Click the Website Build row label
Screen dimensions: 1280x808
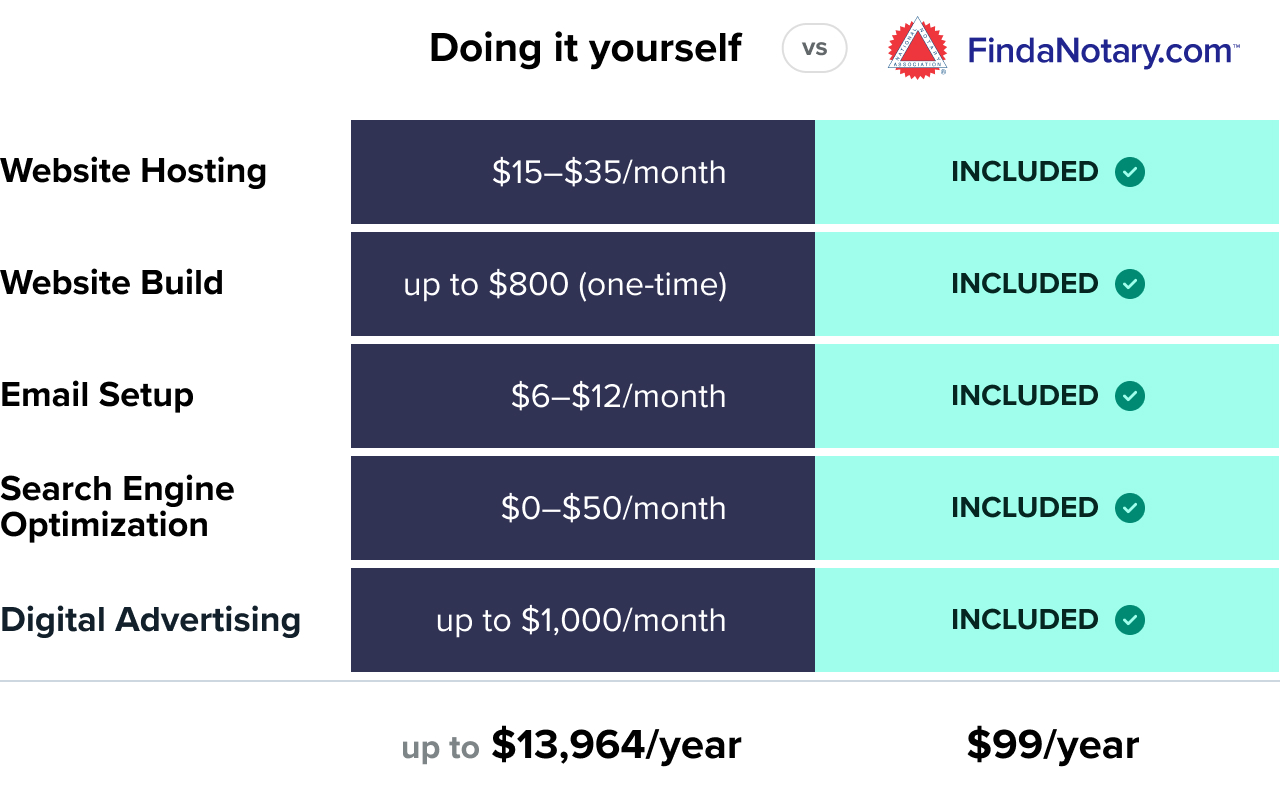(x=112, y=283)
